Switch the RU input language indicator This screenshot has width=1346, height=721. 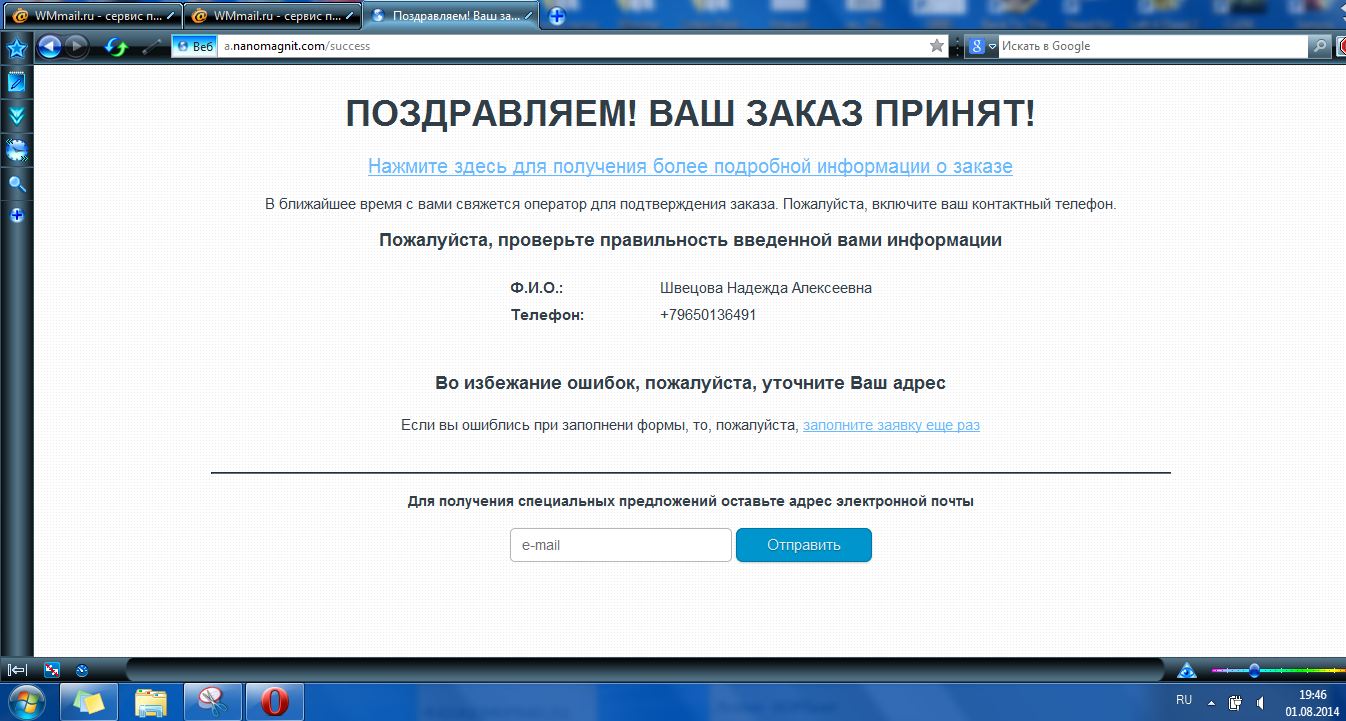tap(1184, 700)
